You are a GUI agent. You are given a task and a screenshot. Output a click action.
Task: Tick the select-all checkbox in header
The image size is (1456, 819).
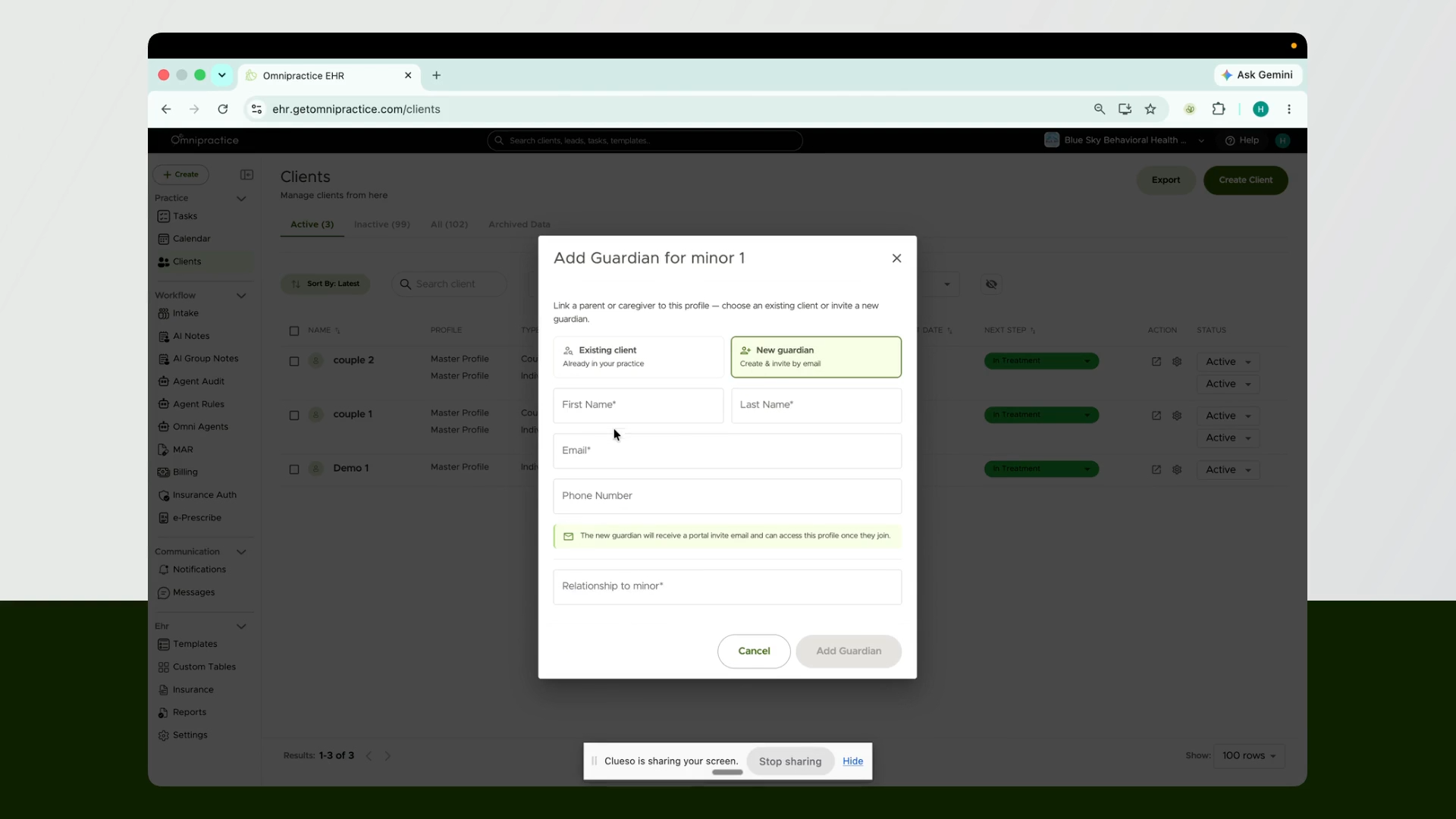294,331
